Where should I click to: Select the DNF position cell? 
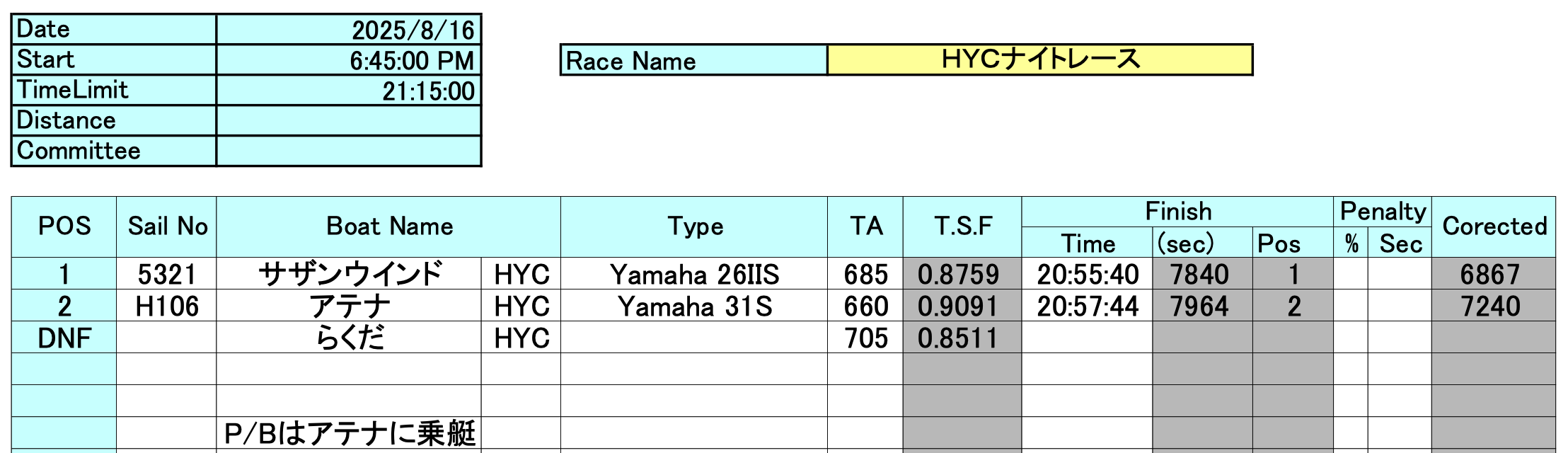tap(64, 338)
